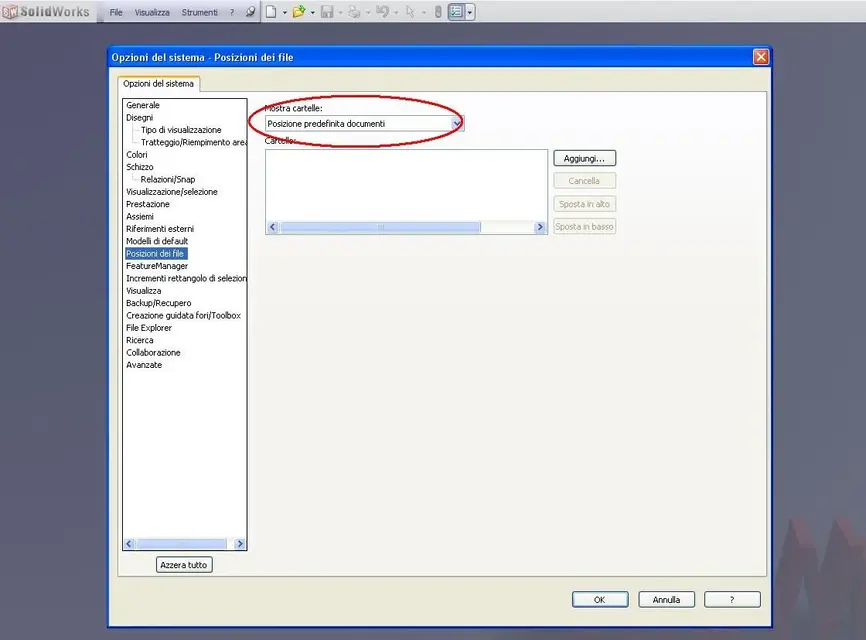Click the options tree horizontal scrollbar thumb
The width and height of the screenshot is (866, 640).
pos(182,544)
